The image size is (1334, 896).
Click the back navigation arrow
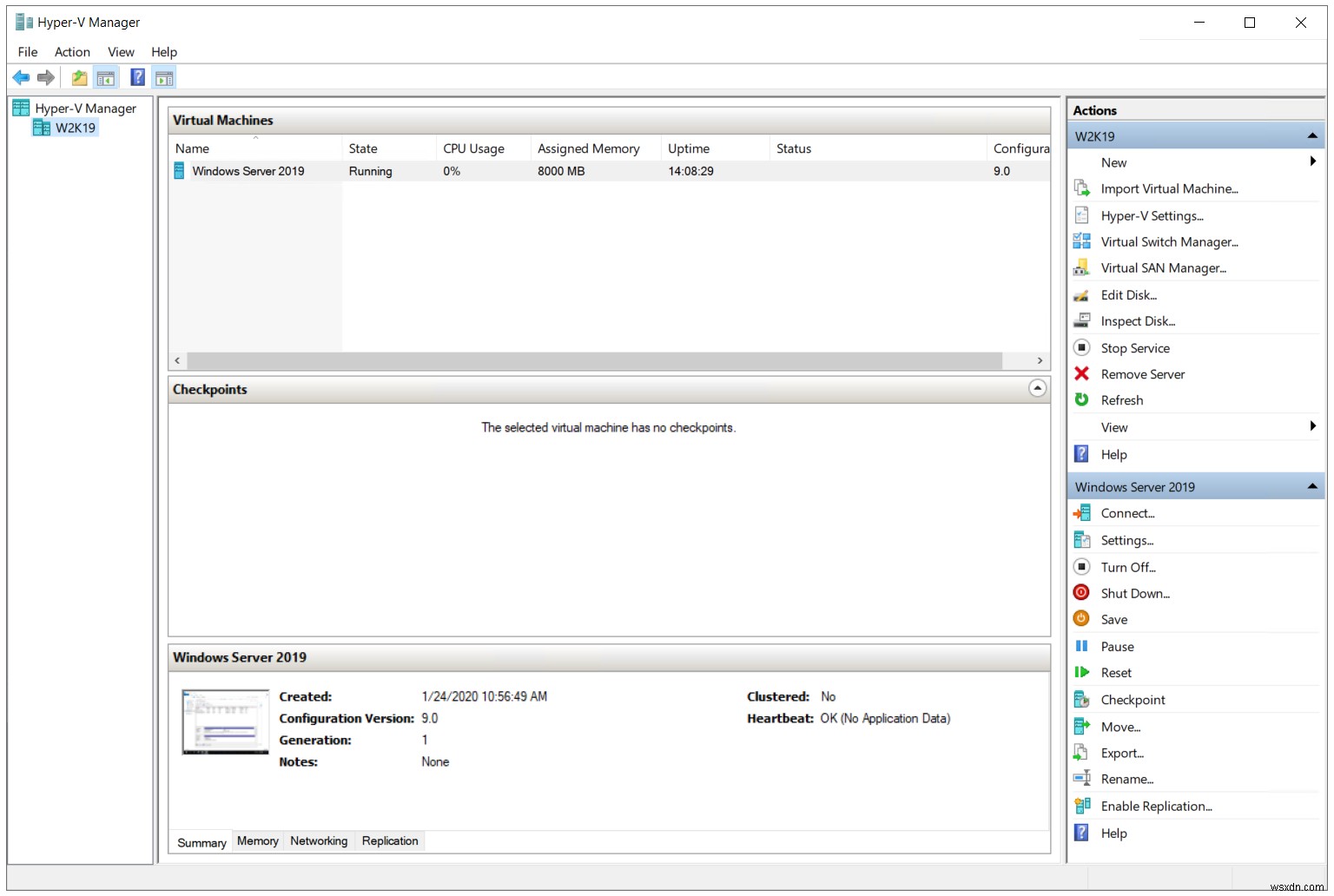(21, 77)
